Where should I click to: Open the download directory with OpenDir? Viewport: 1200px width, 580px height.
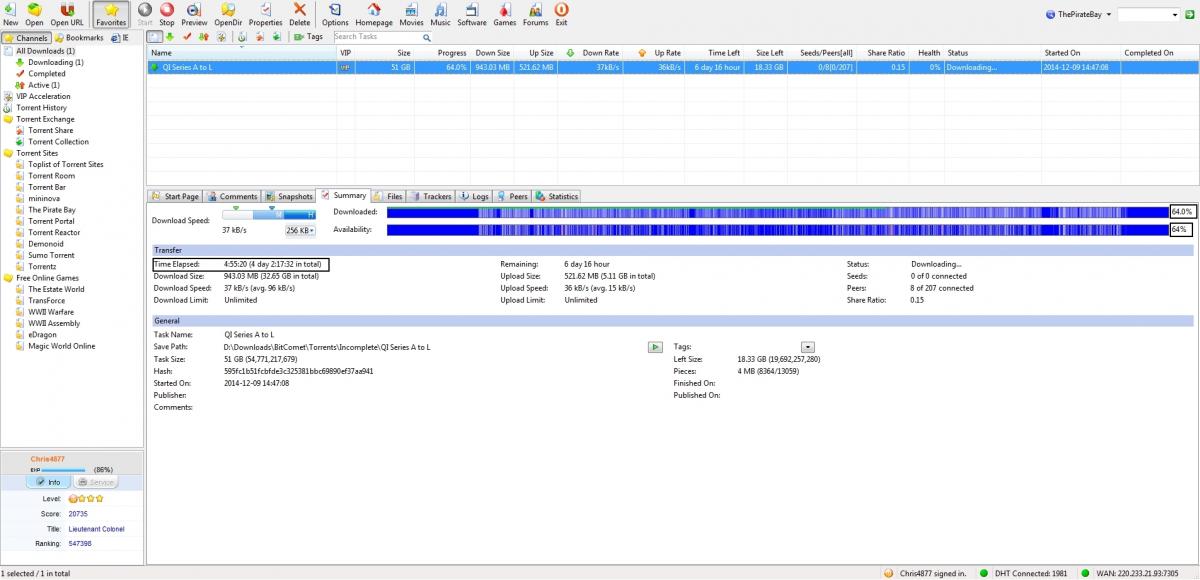point(228,14)
